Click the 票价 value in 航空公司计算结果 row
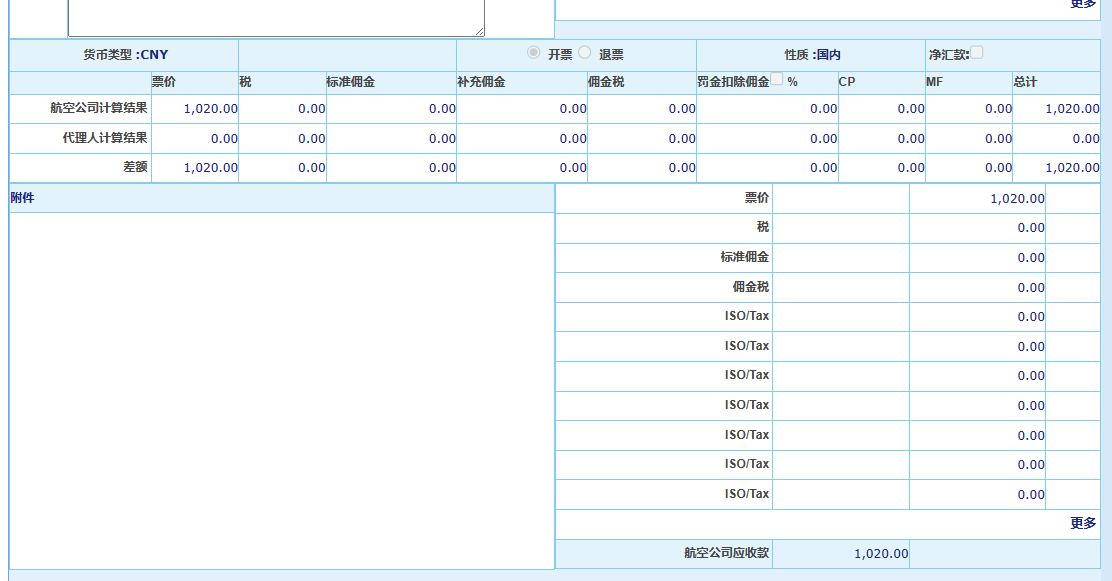 pyautogui.click(x=210, y=109)
